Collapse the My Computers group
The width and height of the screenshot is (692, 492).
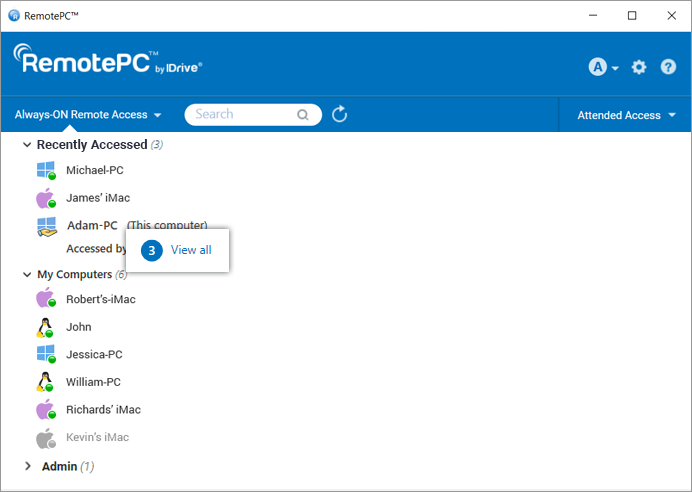[27, 274]
